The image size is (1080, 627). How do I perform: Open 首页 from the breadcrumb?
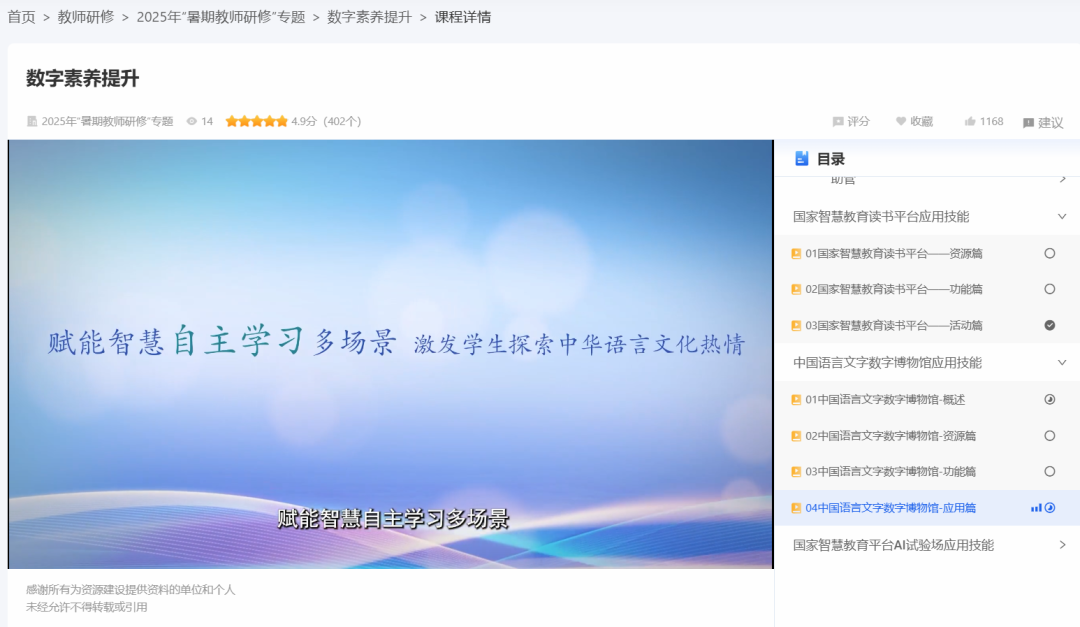coord(20,16)
